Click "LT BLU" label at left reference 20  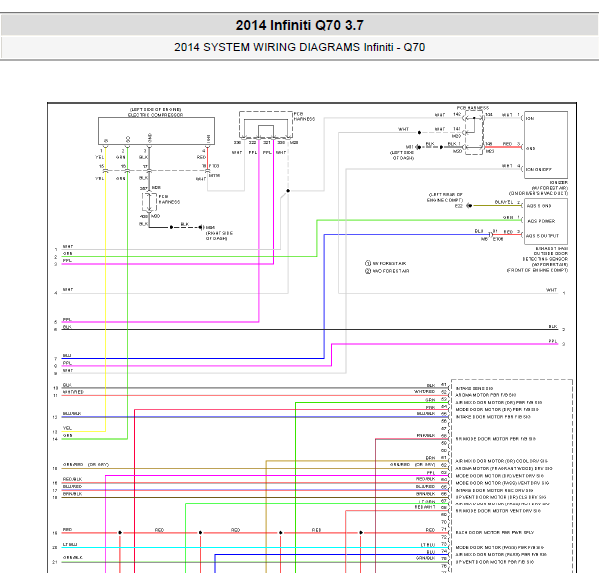(x=70, y=545)
